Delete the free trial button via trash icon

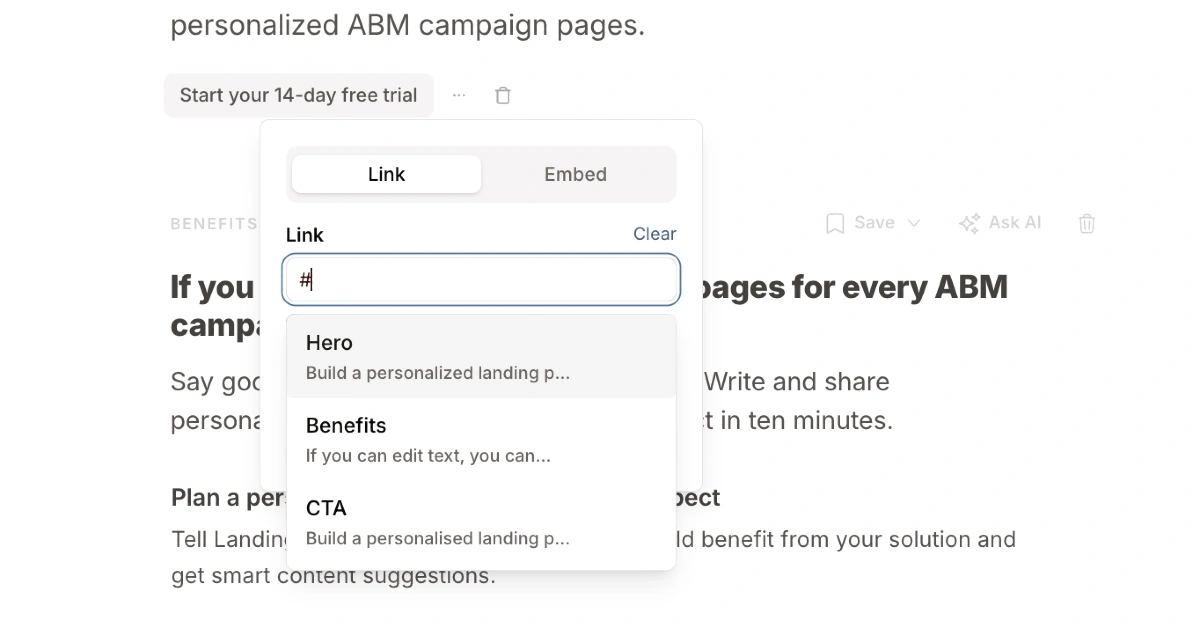[503, 95]
